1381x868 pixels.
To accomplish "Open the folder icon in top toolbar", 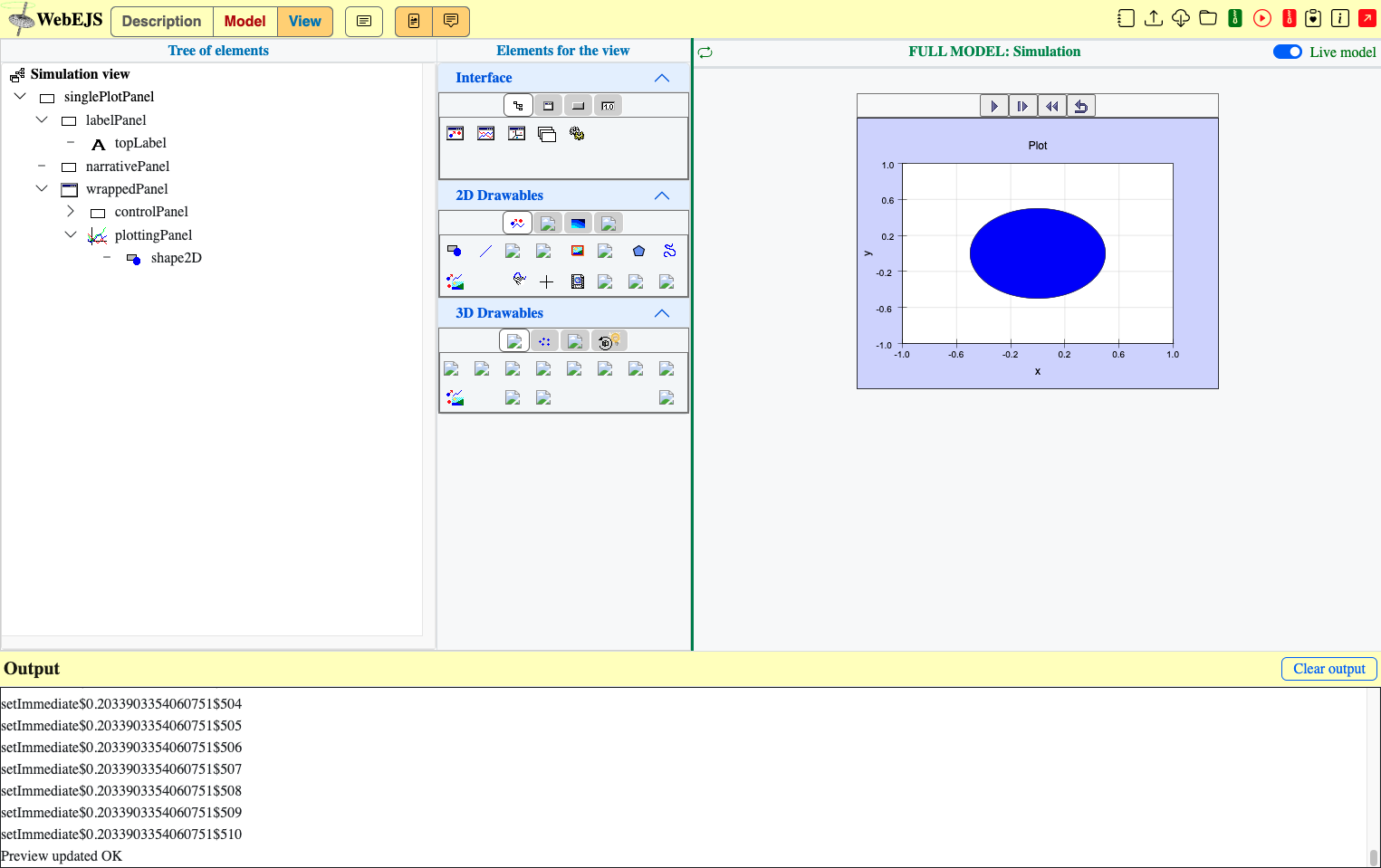I will [1207, 18].
